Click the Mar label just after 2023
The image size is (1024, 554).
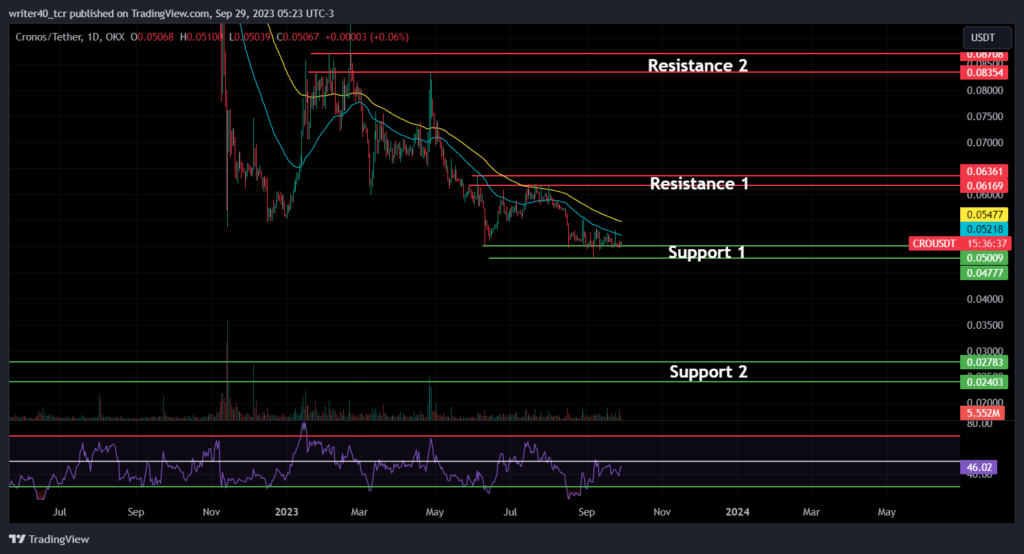pos(359,512)
